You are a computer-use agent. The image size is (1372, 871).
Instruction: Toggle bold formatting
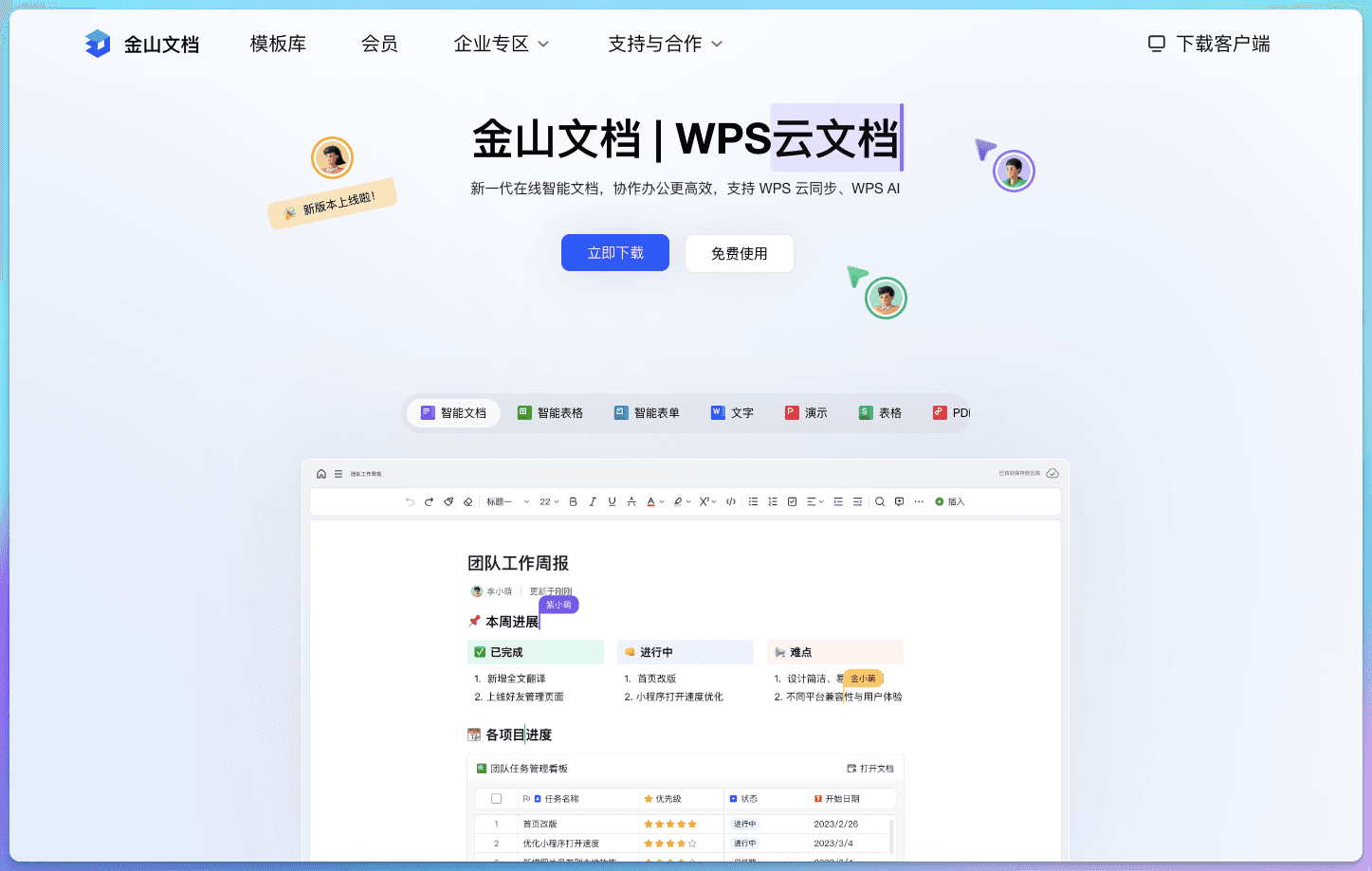573,501
